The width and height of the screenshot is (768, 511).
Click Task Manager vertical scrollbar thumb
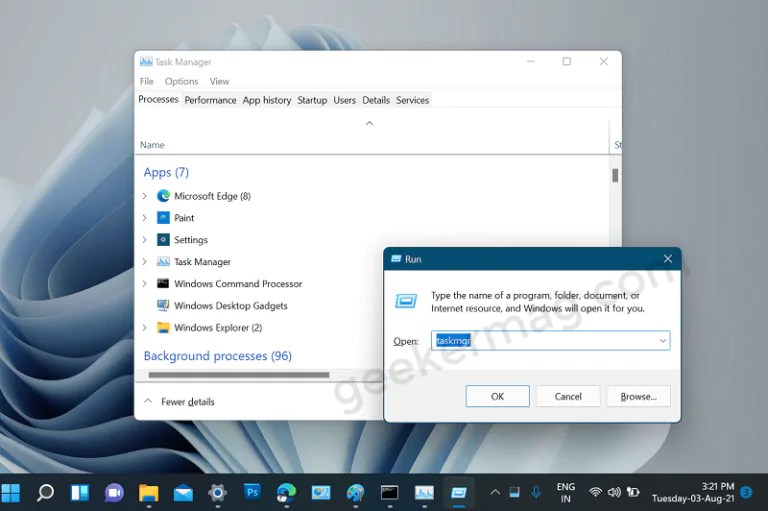(615, 175)
